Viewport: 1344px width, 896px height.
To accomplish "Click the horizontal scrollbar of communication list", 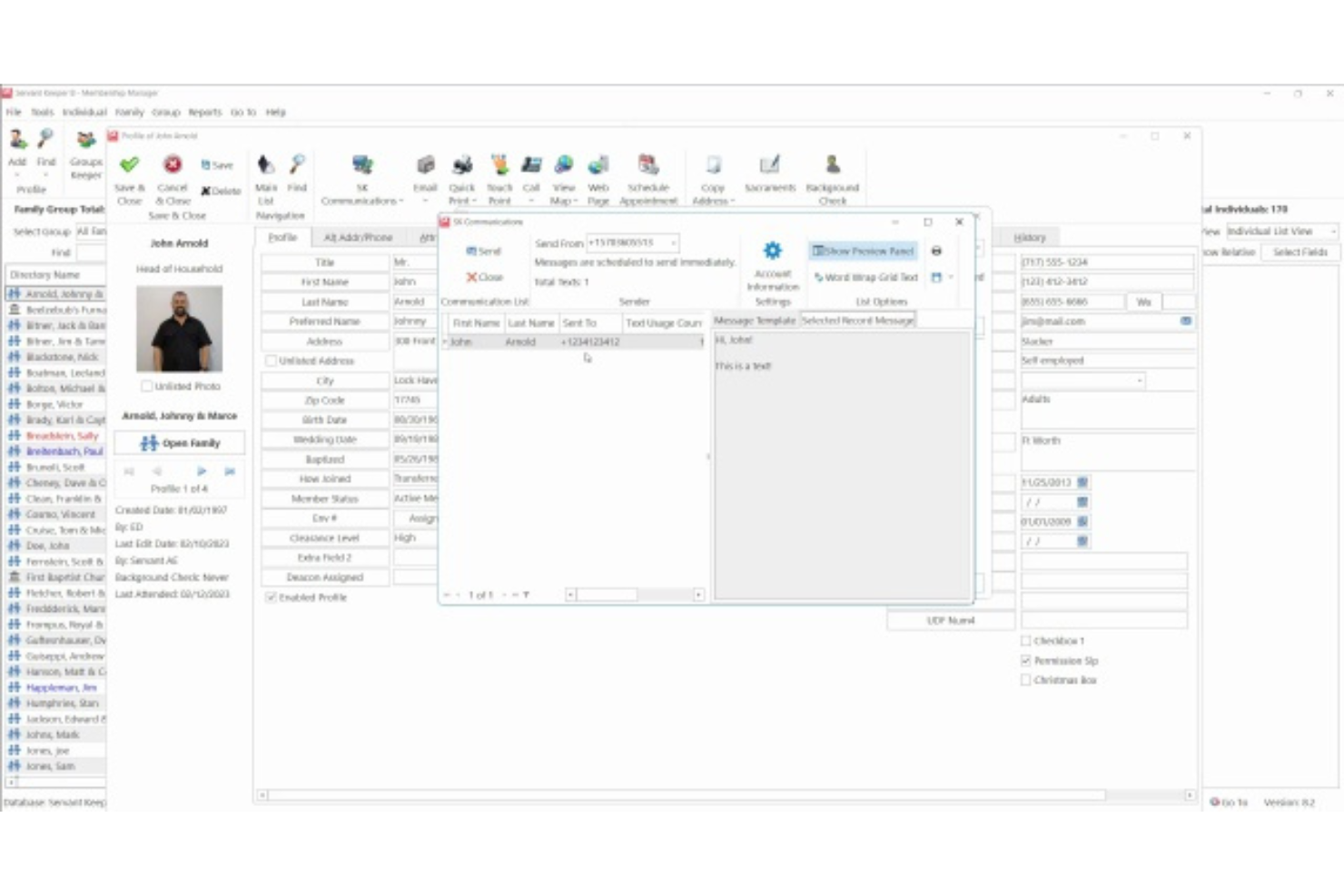I will click(634, 595).
